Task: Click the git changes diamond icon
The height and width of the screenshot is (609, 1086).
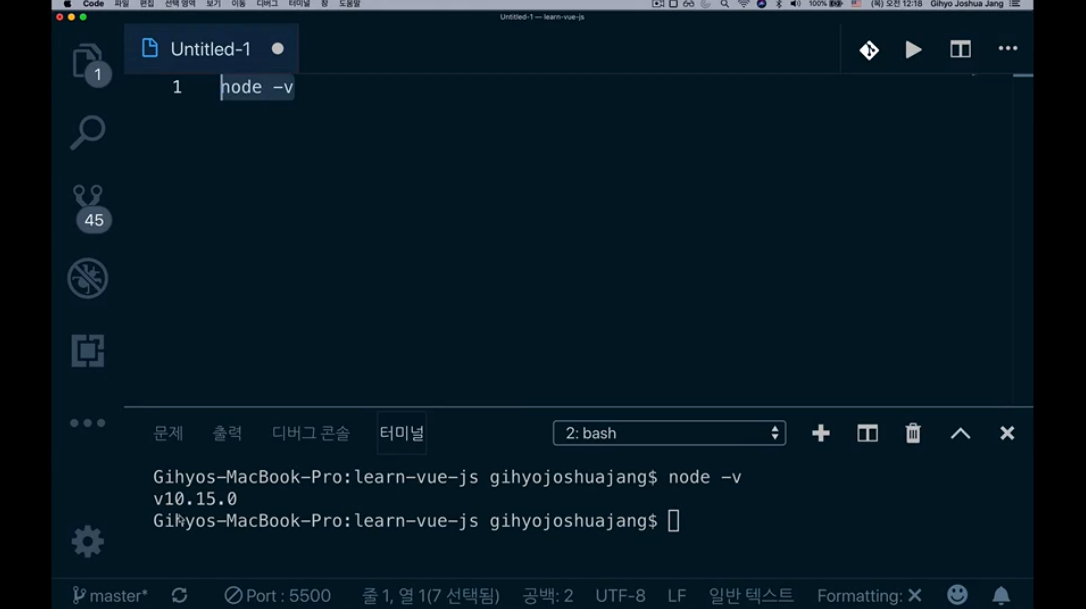Action: (x=869, y=49)
